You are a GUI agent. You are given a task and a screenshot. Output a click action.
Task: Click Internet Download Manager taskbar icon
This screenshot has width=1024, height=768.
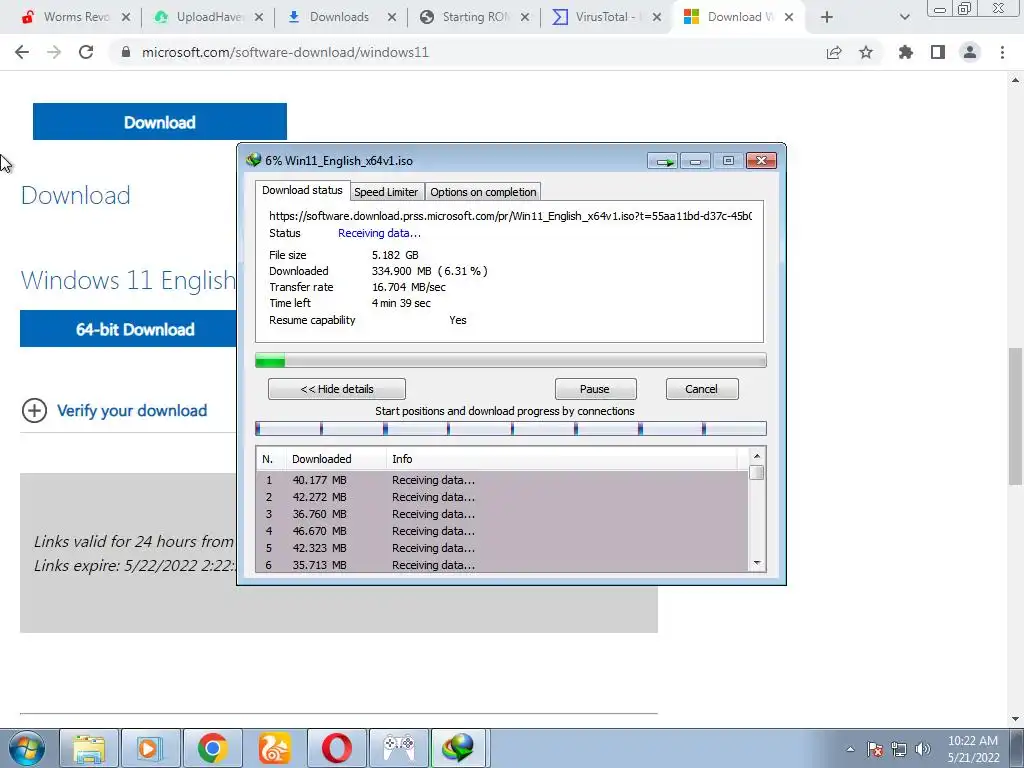[x=459, y=748]
